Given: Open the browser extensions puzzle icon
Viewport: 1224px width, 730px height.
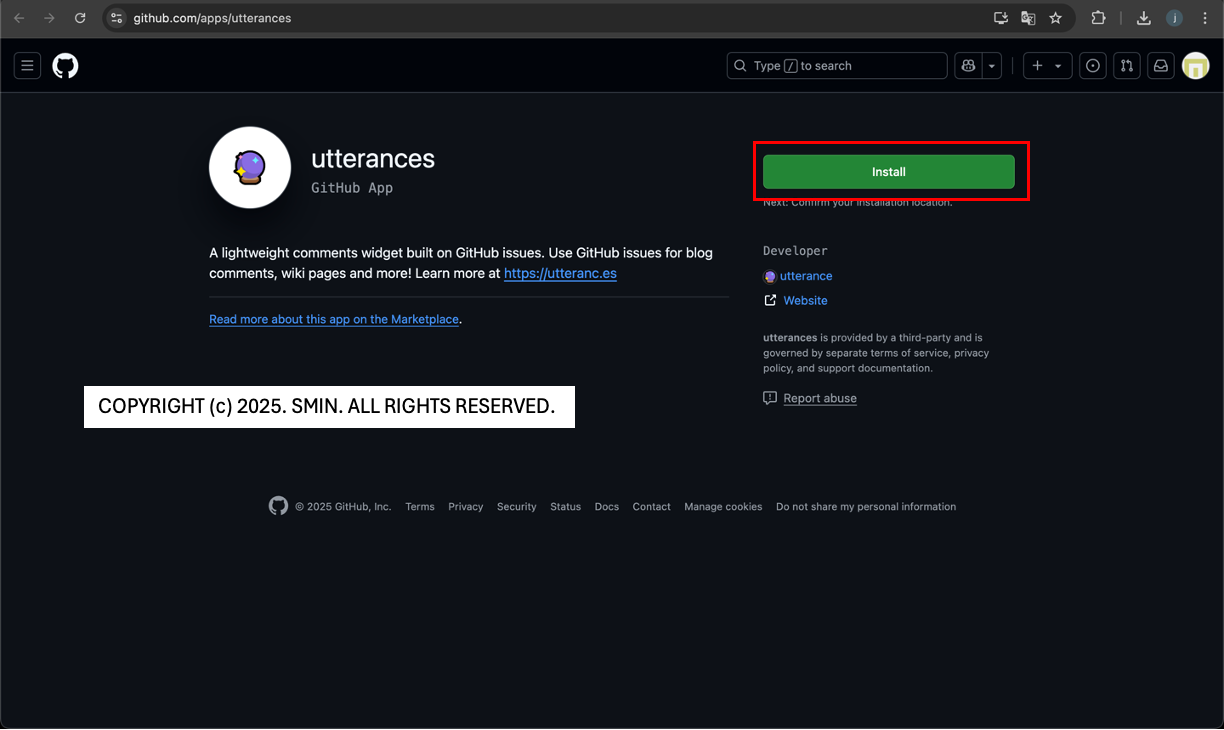Looking at the screenshot, I should point(1098,18).
